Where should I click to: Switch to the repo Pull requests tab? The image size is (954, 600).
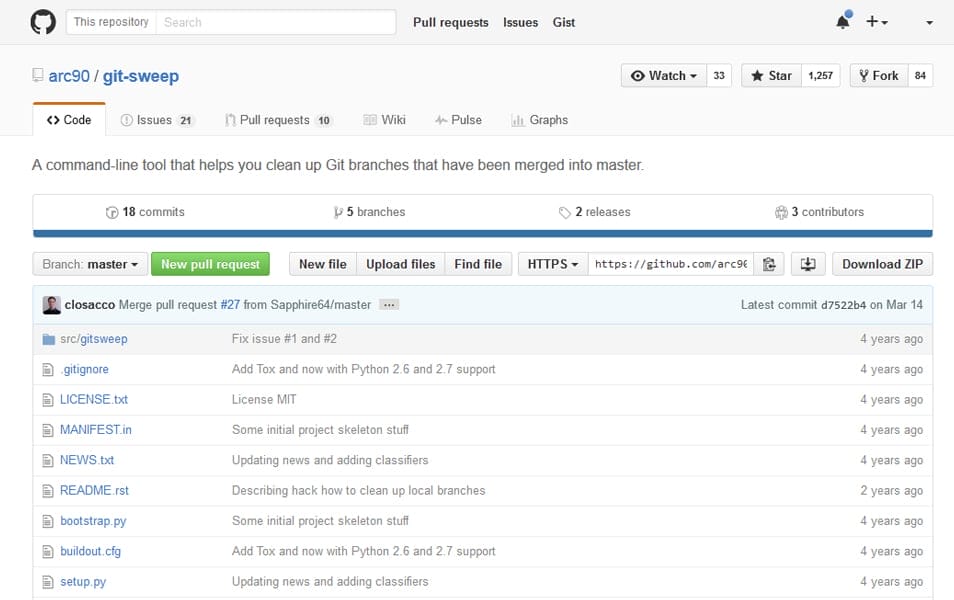coord(278,120)
